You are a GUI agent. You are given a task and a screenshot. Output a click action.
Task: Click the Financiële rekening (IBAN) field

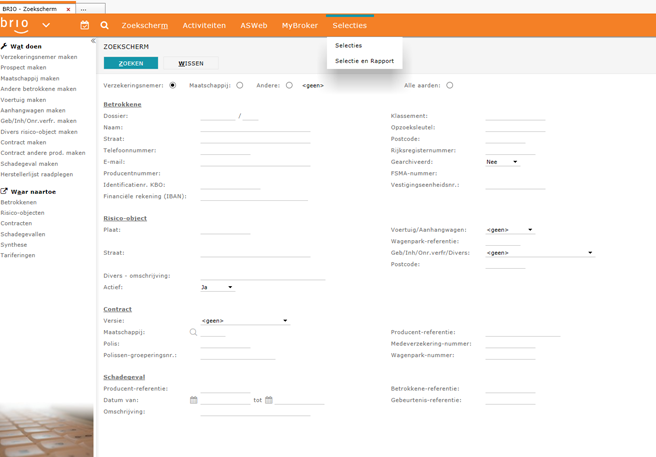254,197
